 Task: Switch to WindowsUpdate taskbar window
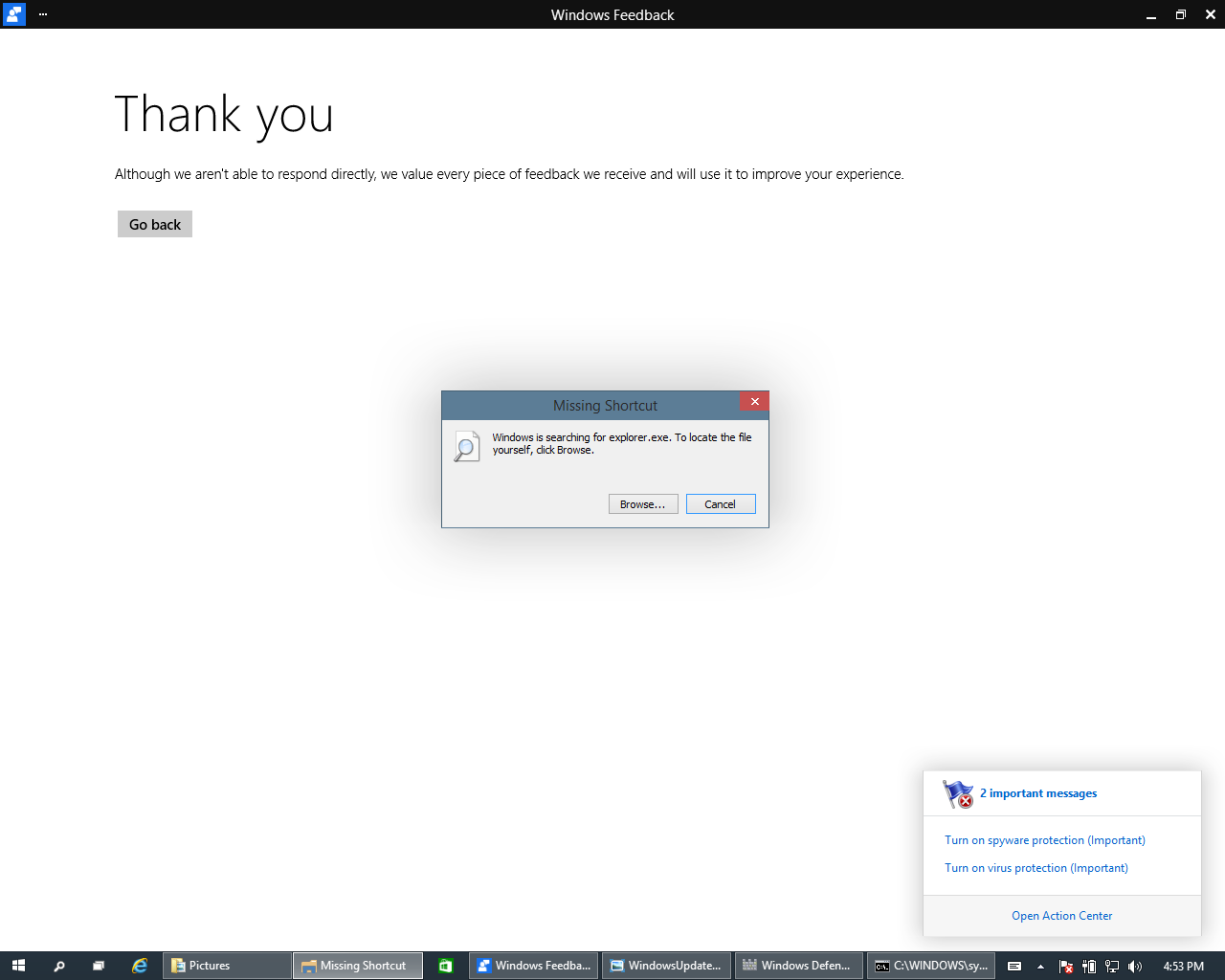click(x=666, y=966)
